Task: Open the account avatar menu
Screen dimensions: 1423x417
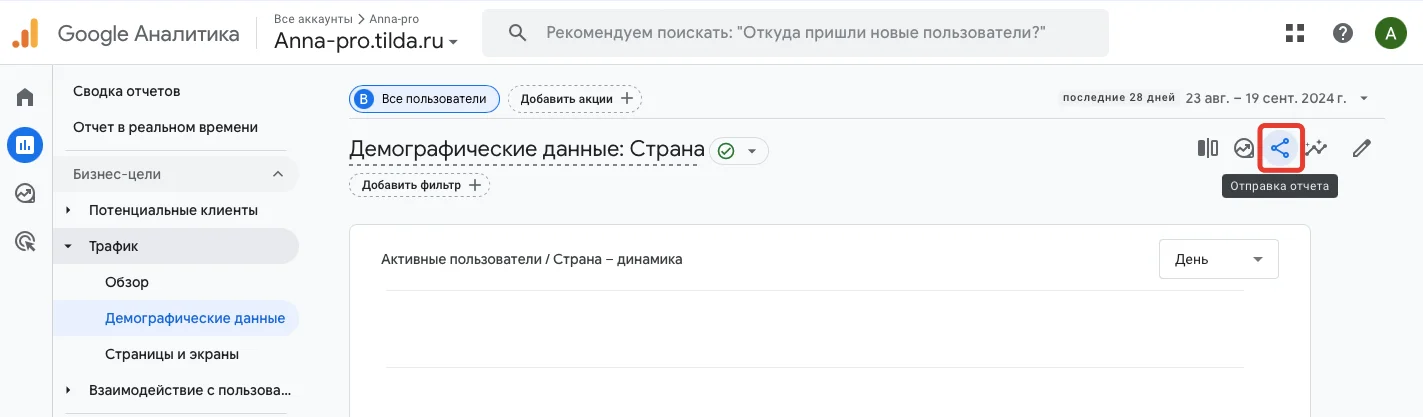Action: click(x=1390, y=33)
